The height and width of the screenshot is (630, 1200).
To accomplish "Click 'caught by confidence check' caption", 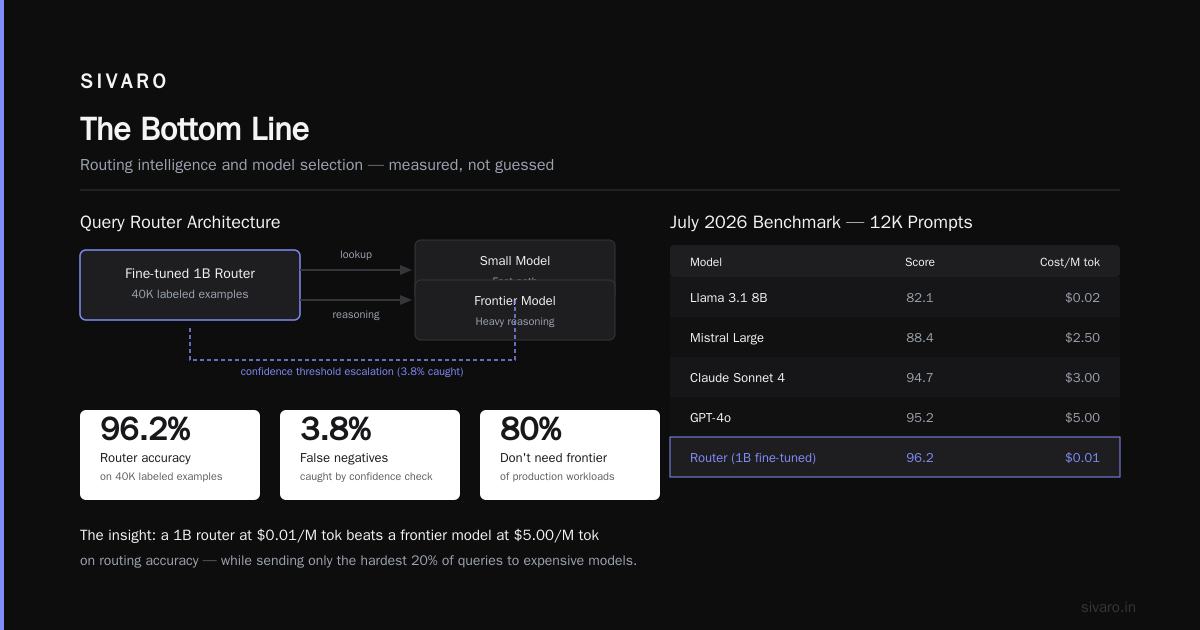I will [x=366, y=476].
